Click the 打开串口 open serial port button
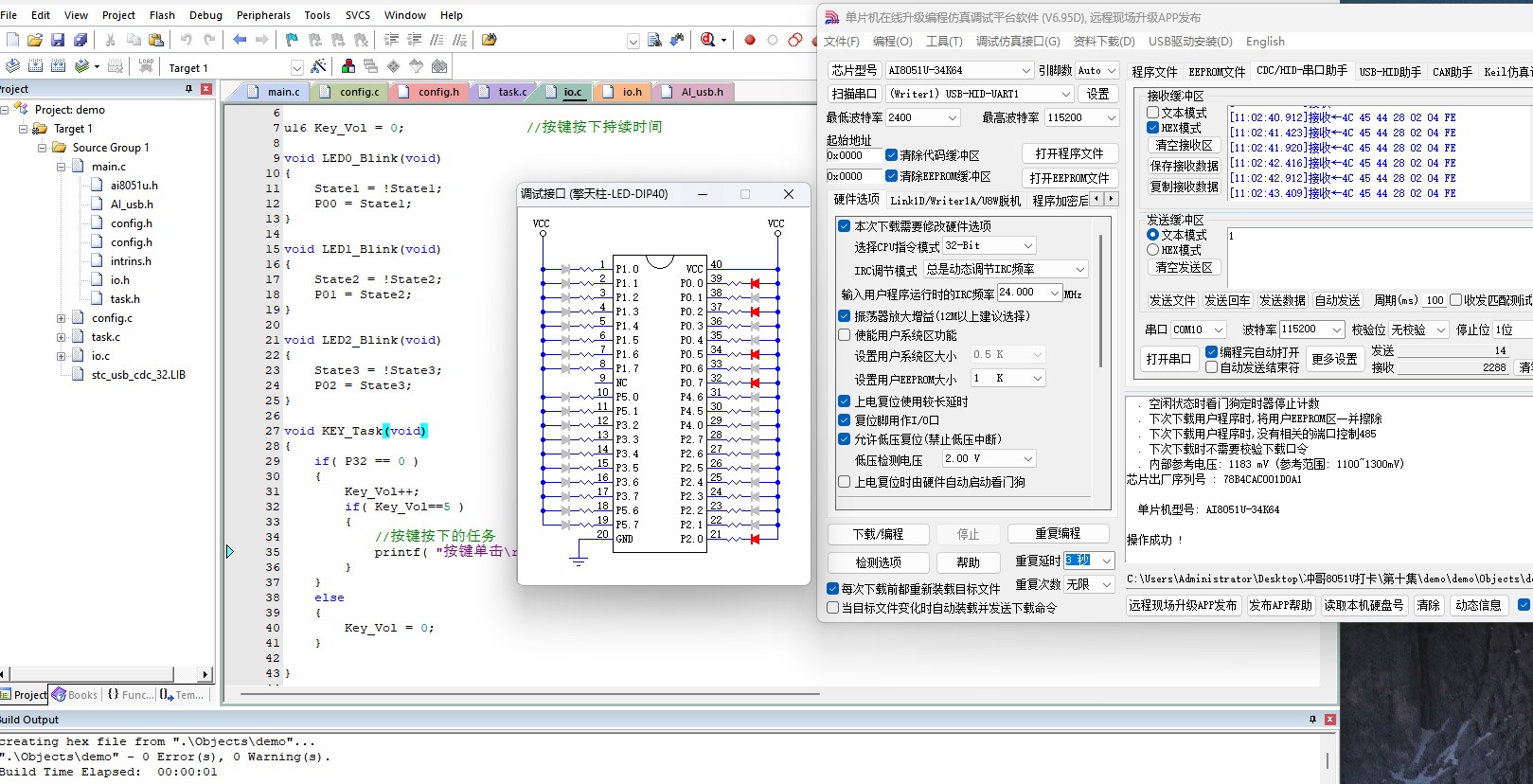Image resolution: width=1533 pixels, height=784 pixels. [1169, 360]
